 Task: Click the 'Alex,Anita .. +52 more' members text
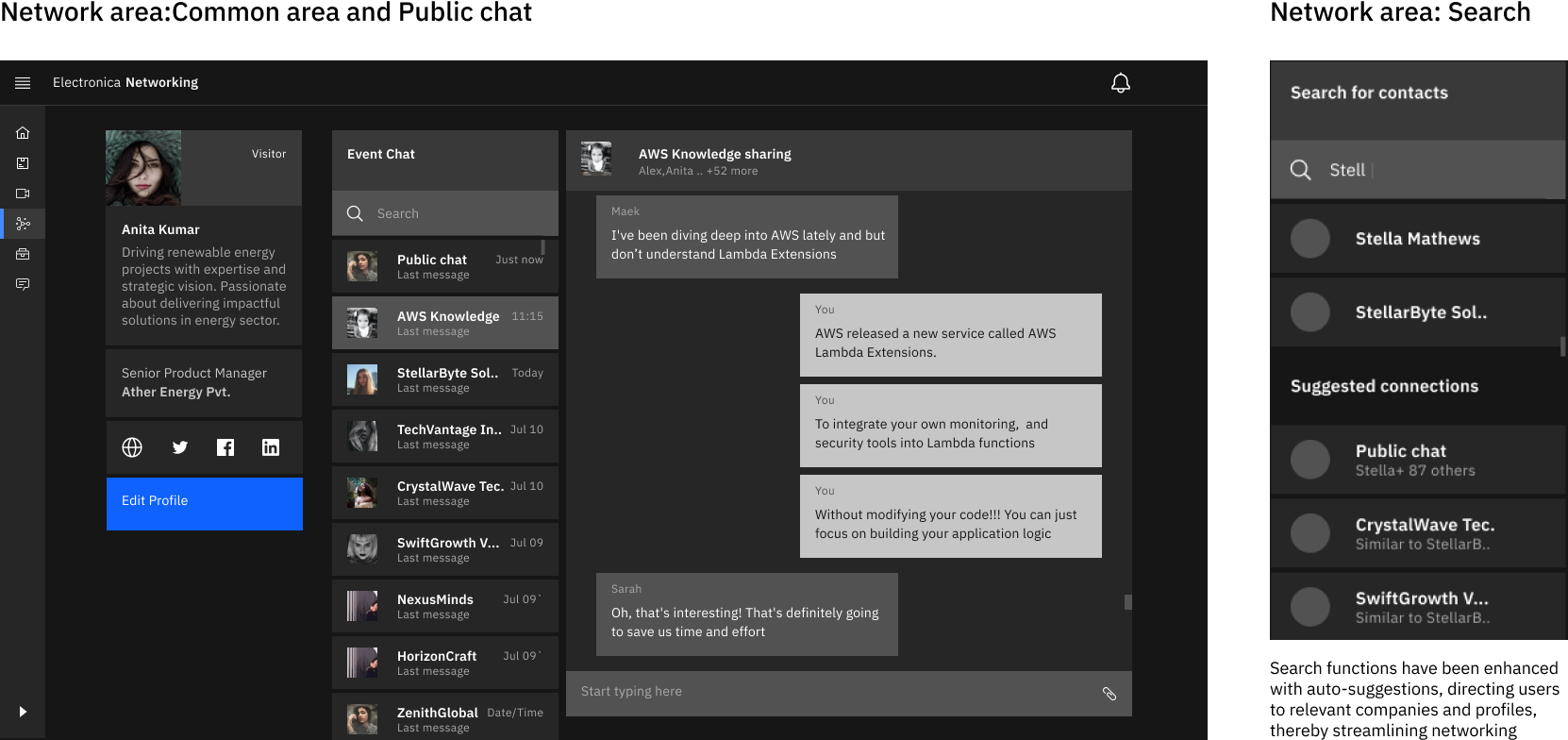tap(698, 171)
